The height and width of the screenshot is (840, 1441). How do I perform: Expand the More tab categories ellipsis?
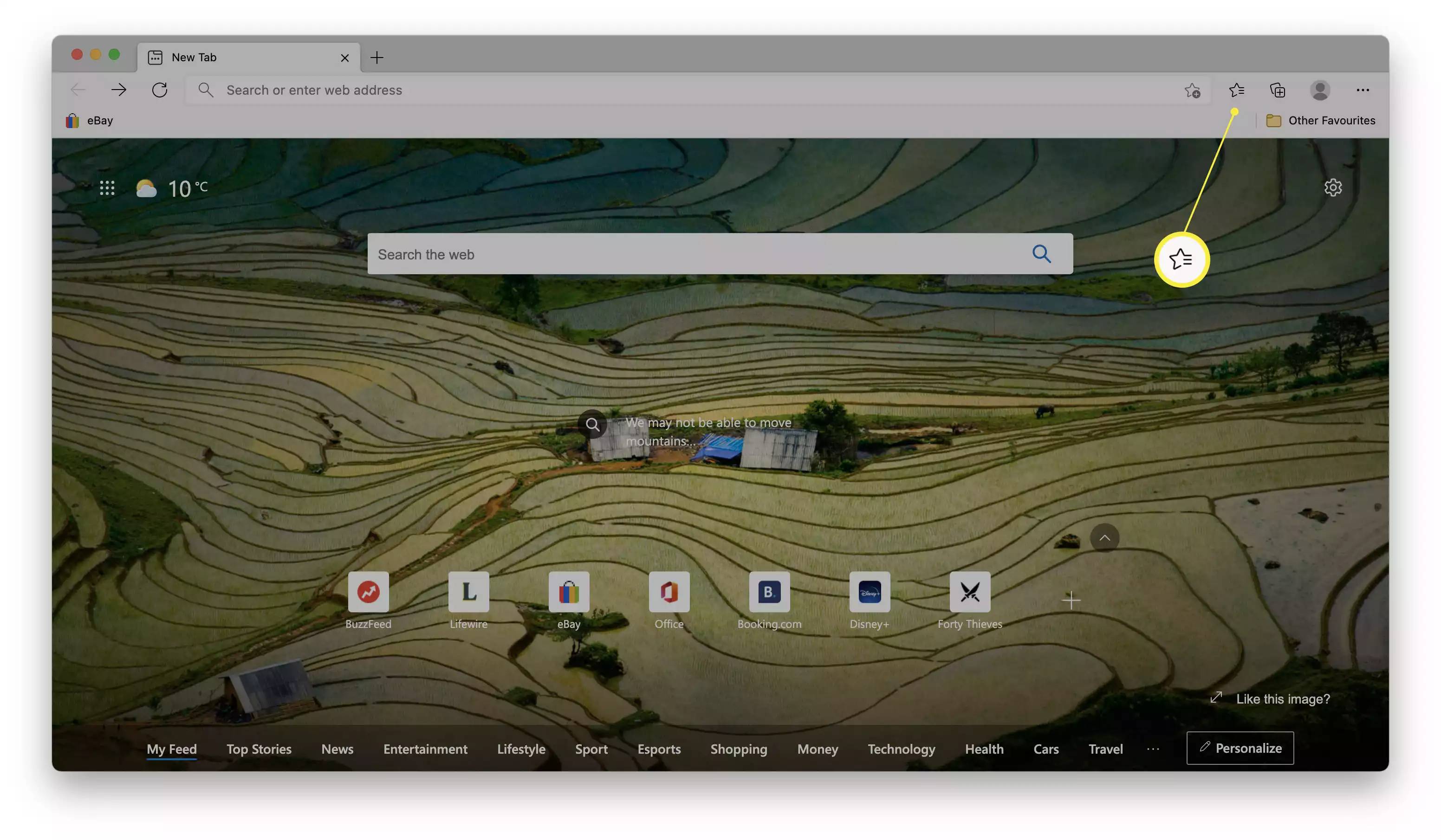click(1153, 749)
